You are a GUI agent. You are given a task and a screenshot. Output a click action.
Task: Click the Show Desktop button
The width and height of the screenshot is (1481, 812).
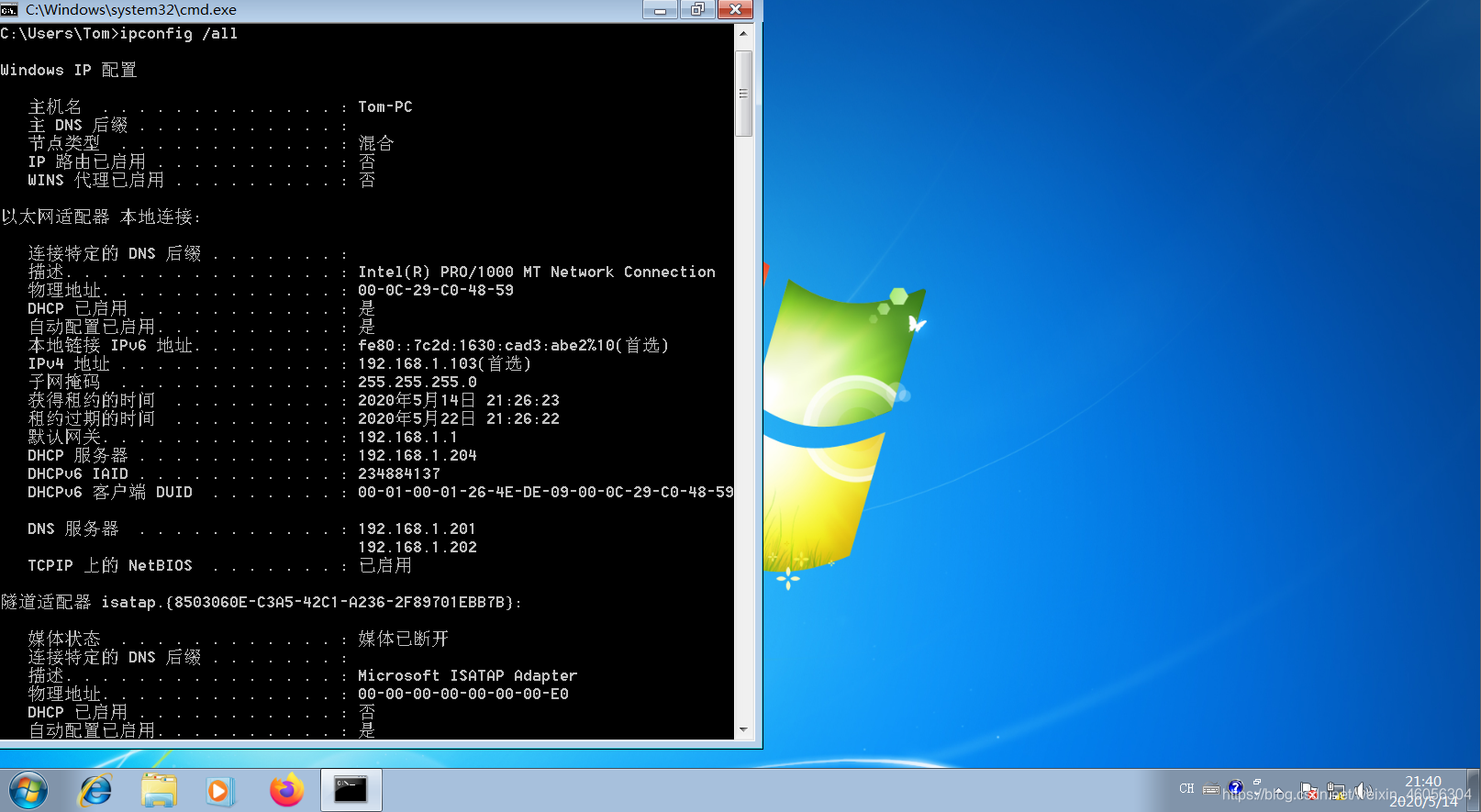pos(1474,790)
